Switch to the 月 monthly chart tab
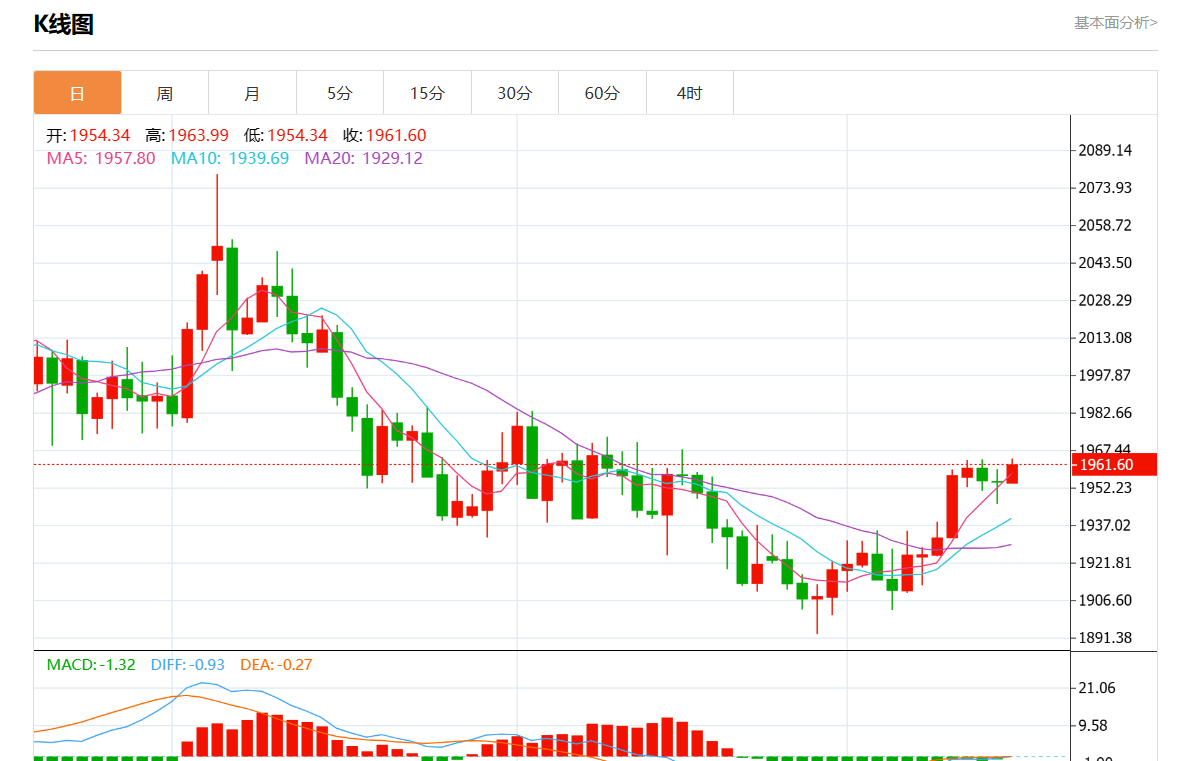Screen dimensions: 1182x761 (x=253, y=93)
